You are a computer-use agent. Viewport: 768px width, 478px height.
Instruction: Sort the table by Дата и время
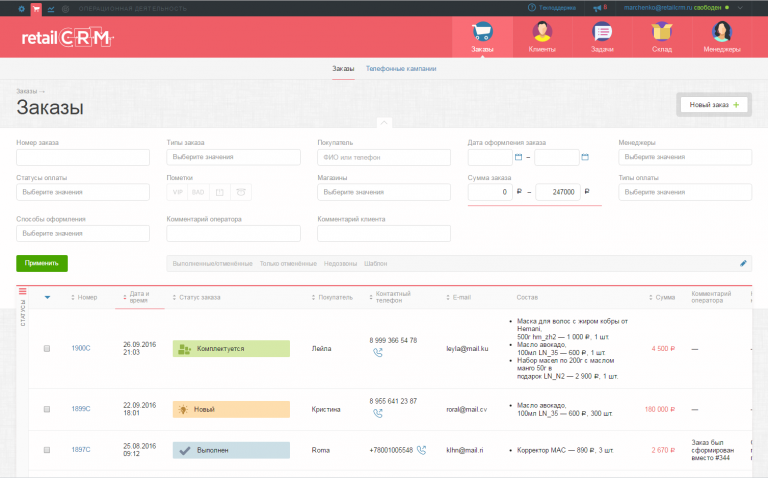coord(136,297)
